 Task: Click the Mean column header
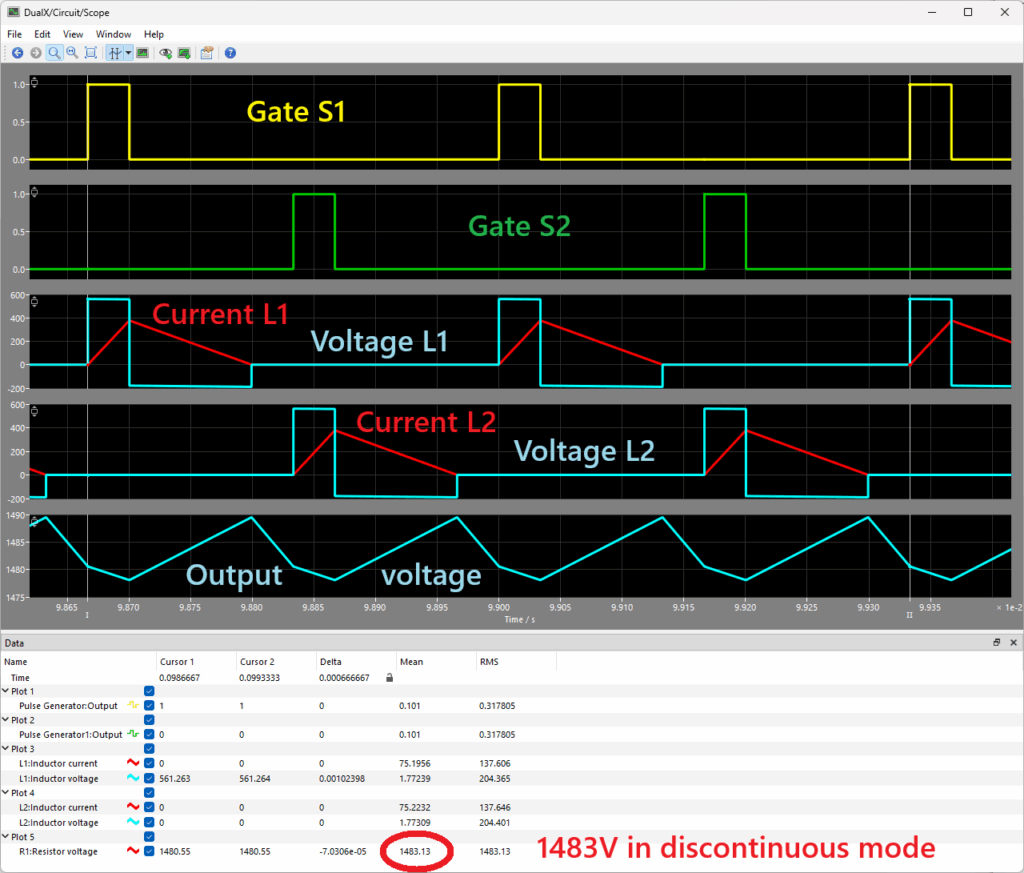[x=411, y=661]
